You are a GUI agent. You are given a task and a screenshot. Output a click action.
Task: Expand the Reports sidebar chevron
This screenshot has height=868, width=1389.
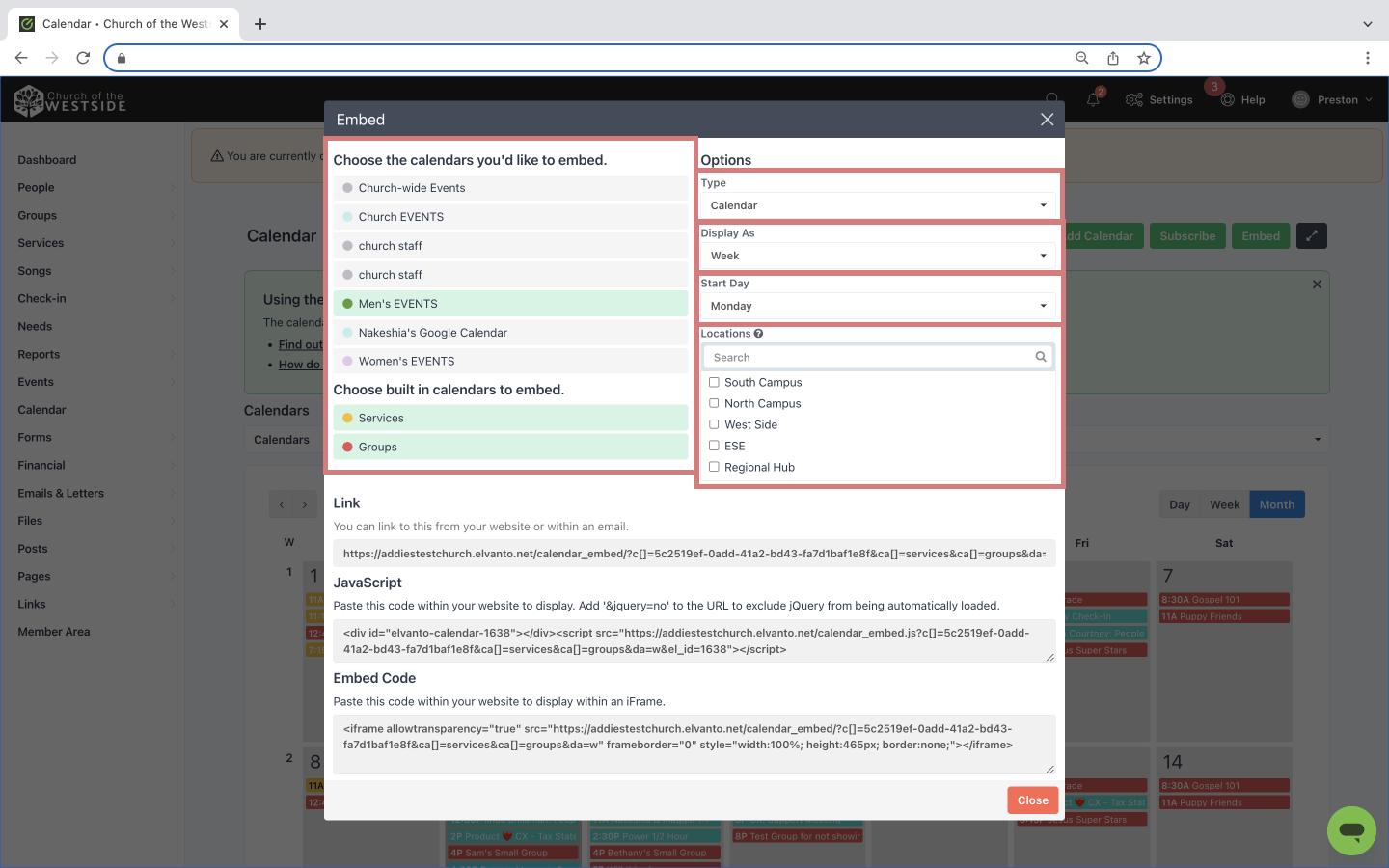pos(173,354)
